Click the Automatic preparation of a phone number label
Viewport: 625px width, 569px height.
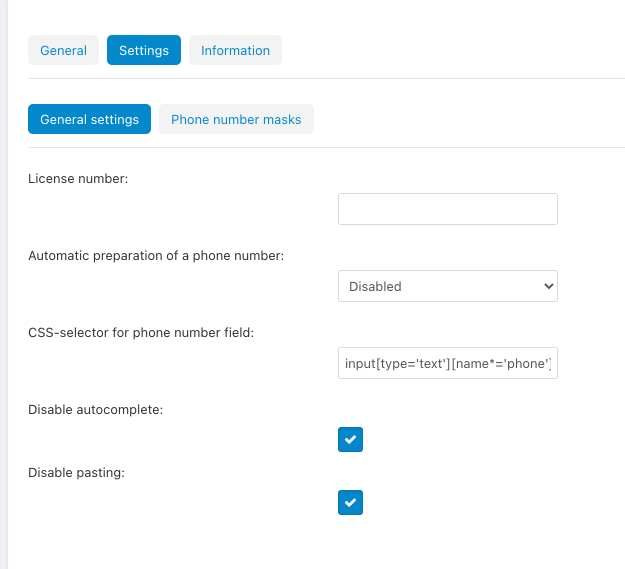tap(156, 255)
